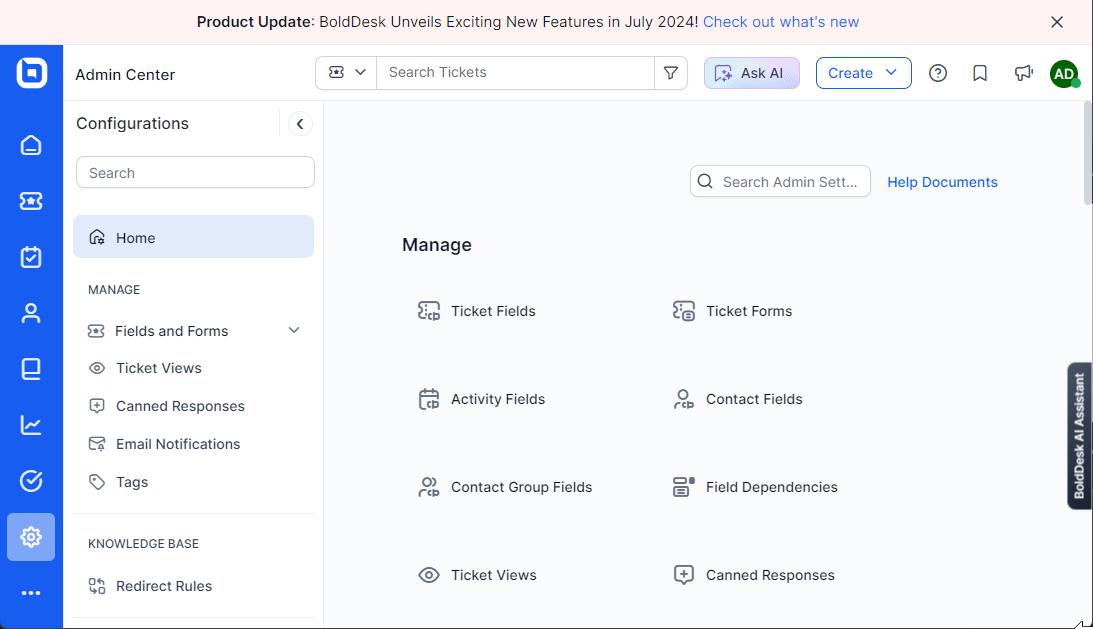This screenshot has width=1093, height=629.
Task: Click the eye icon beside main Ticket Views
Action: (x=429, y=575)
